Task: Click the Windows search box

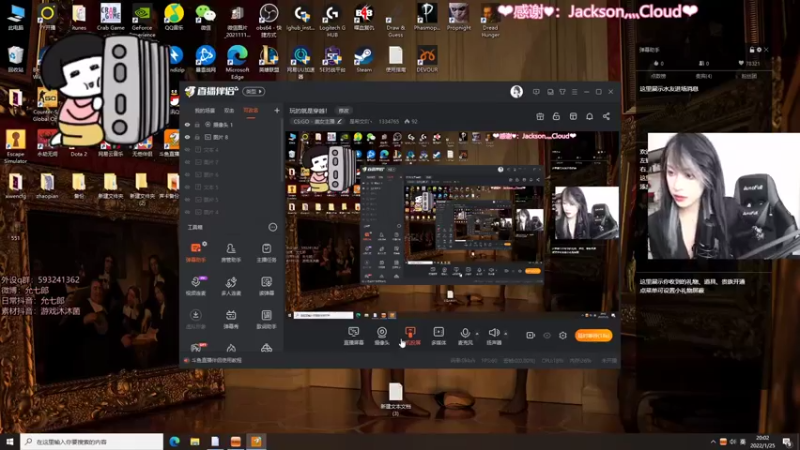Action: coord(92,441)
